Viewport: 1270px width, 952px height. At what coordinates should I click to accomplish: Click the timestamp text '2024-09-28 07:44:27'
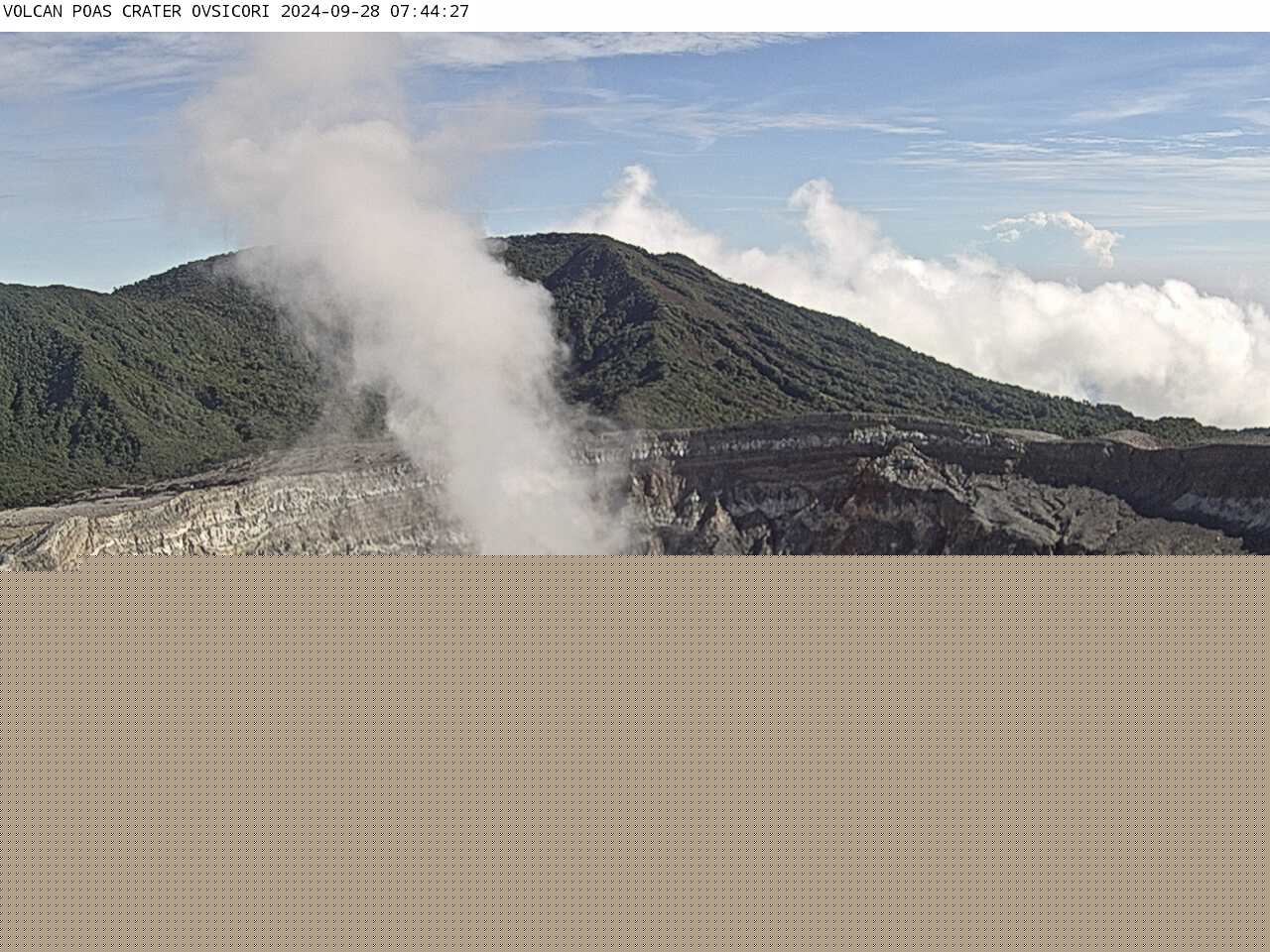(x=375, y=12)
